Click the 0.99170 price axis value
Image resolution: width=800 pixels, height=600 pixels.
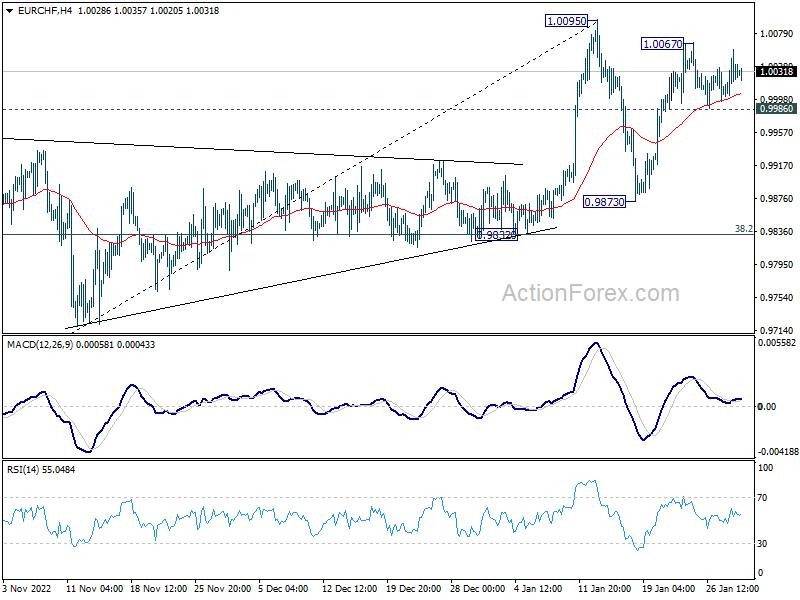[x=777, y=166]
